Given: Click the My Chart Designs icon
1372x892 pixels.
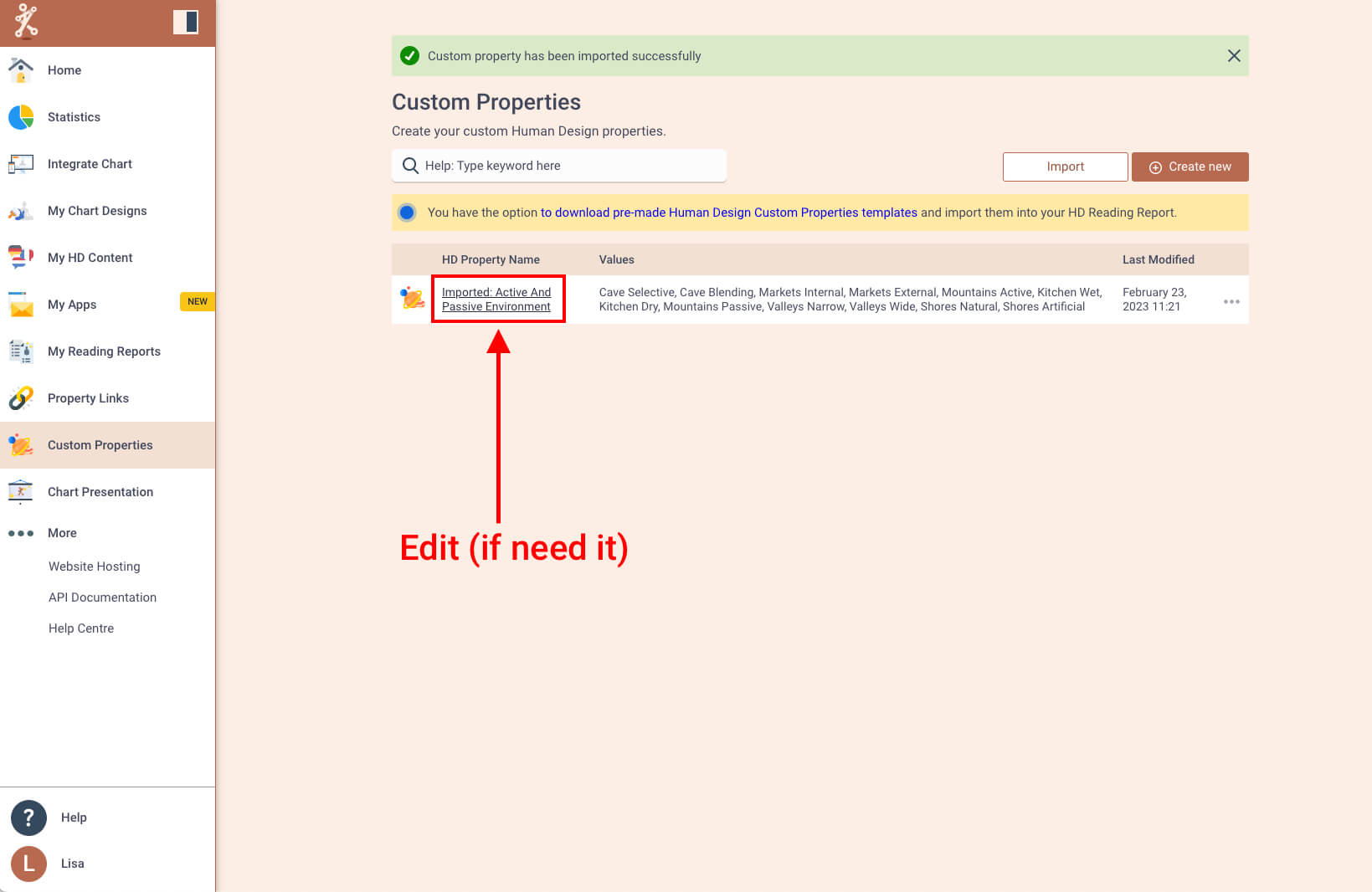Looking at the screenshot, I should (x=21, y=211).
